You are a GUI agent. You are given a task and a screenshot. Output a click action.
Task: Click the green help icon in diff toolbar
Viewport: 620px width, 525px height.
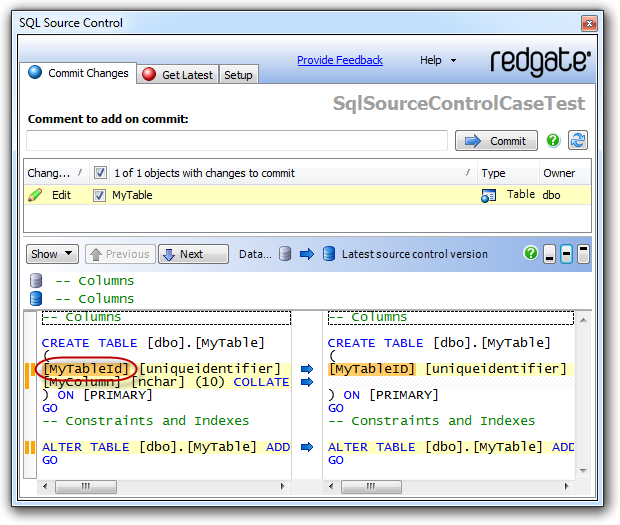pyautogui.click(x=530, y=253)
